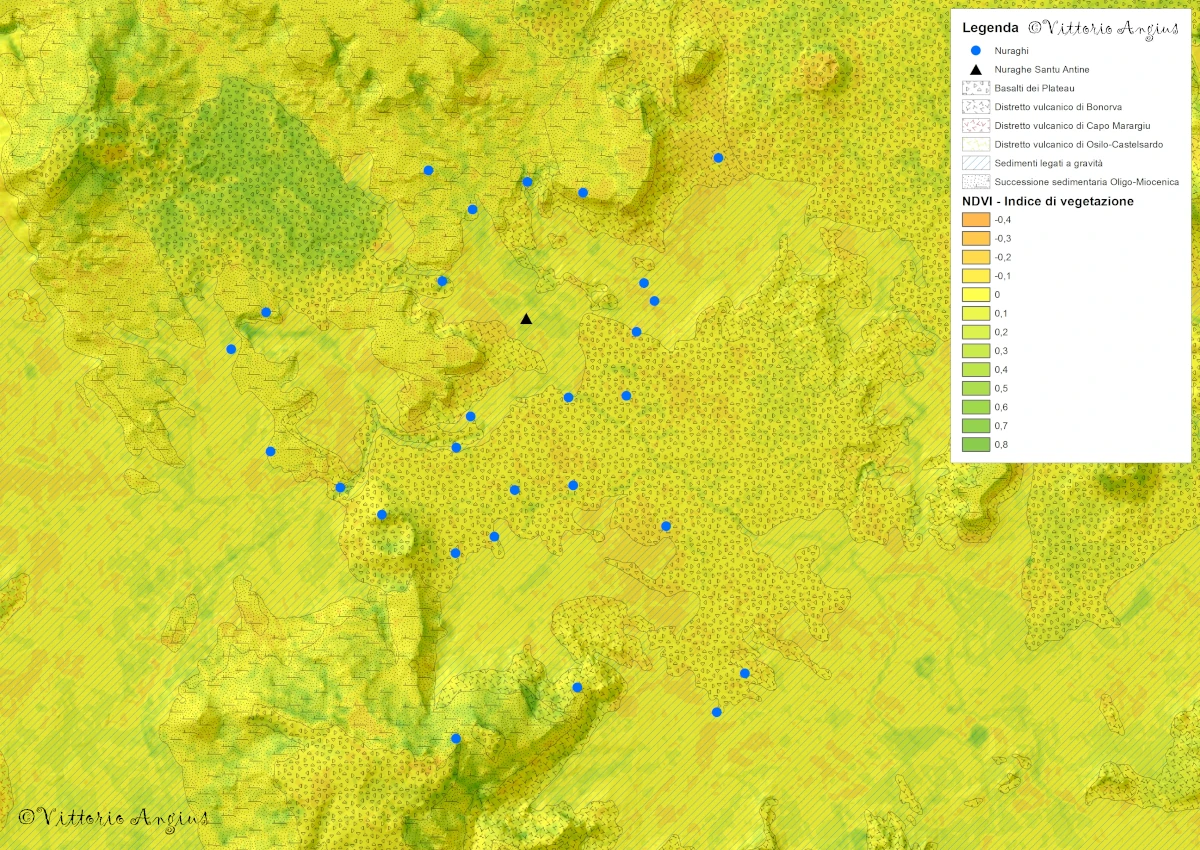Image resolution: width=1200 pixels, height=850 pixels.
Task: Click the 'Legenda' heading text
Action: 990,28
